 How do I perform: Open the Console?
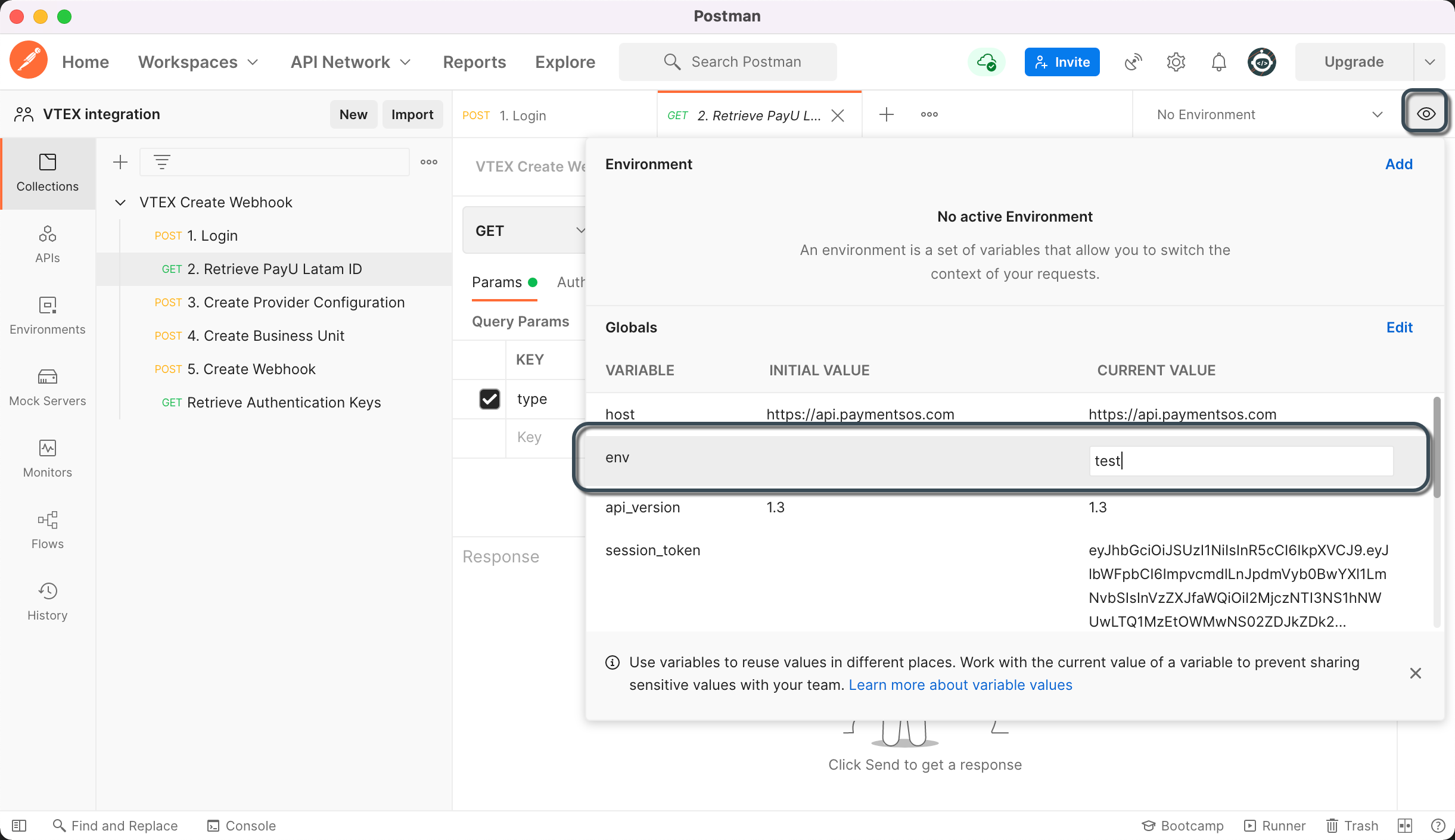coord(241,826)
